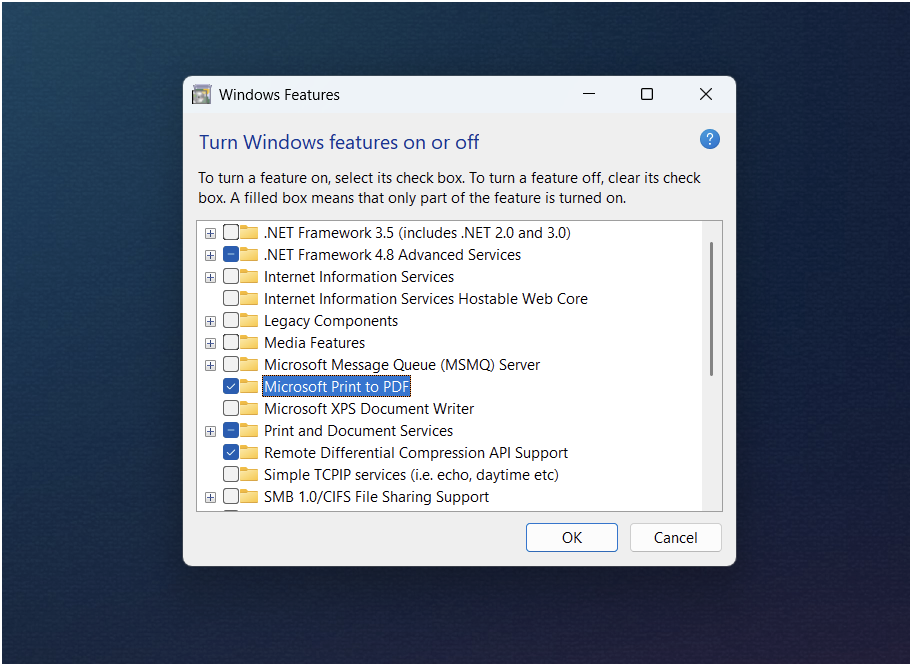Select Microsoft XPS Document Writer label

coord(369,409)
